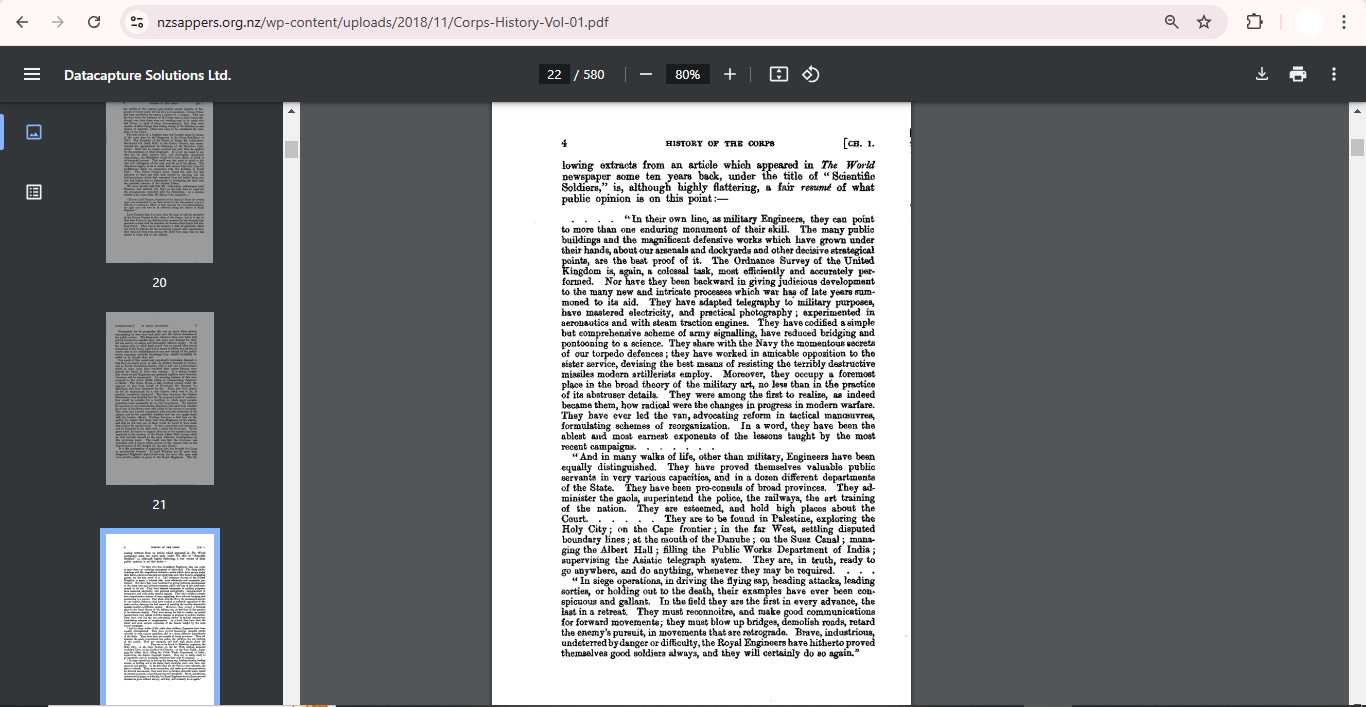
Task: Click the document vertical scrollbar thumb
Action: click(1358, 147)
